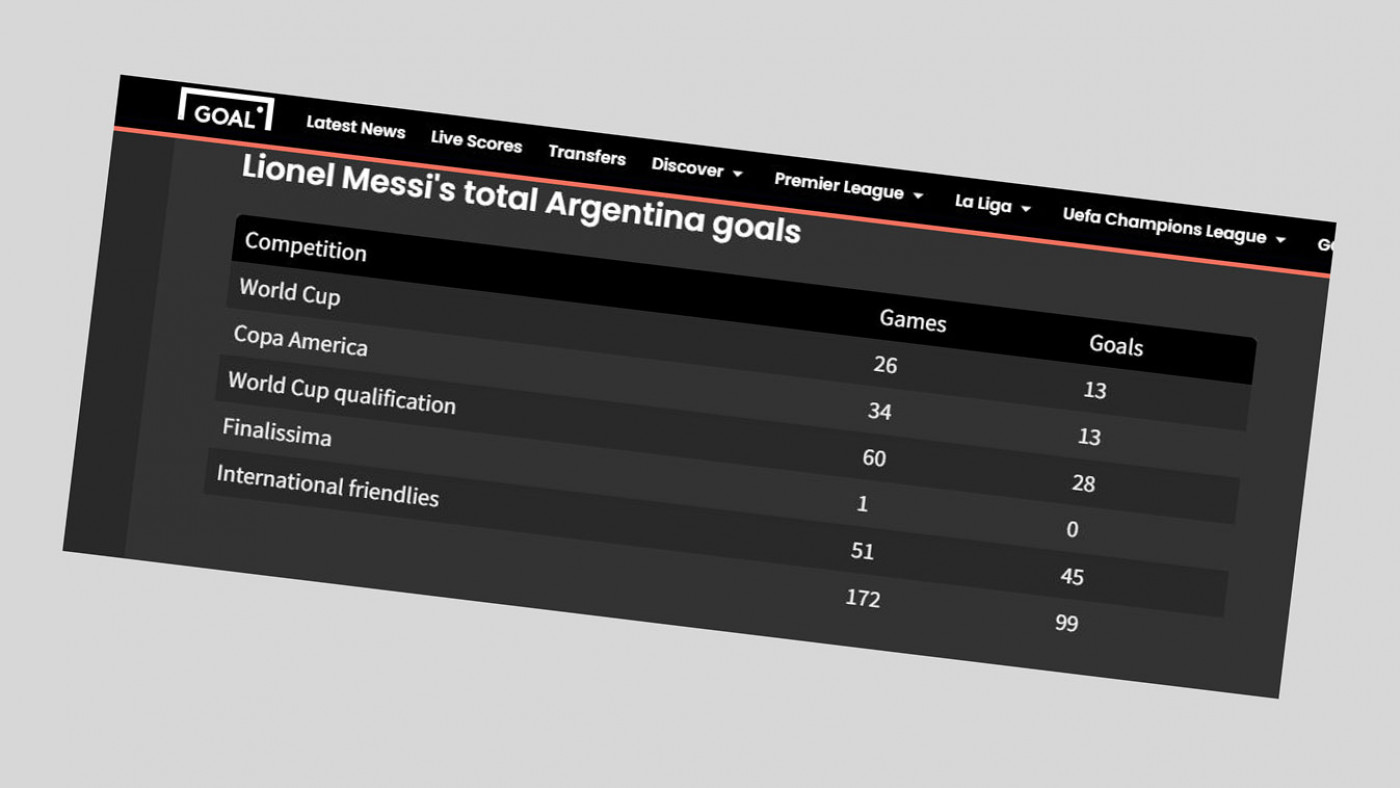
Task: Expand the Discover dropdown menu
Action: click(697, 169)
